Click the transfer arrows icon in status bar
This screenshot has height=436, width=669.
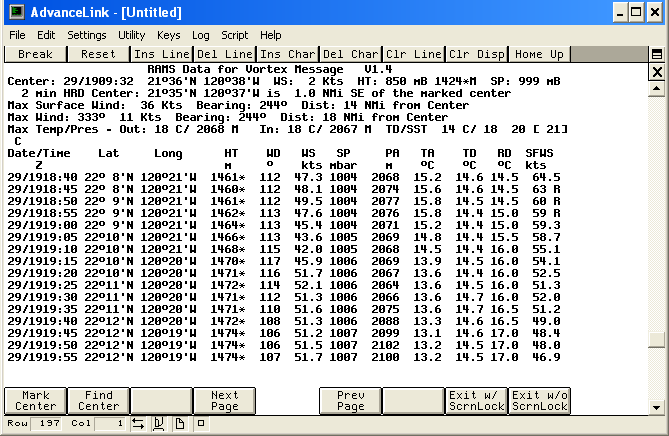pyautogui.click(x=138, y=423)
